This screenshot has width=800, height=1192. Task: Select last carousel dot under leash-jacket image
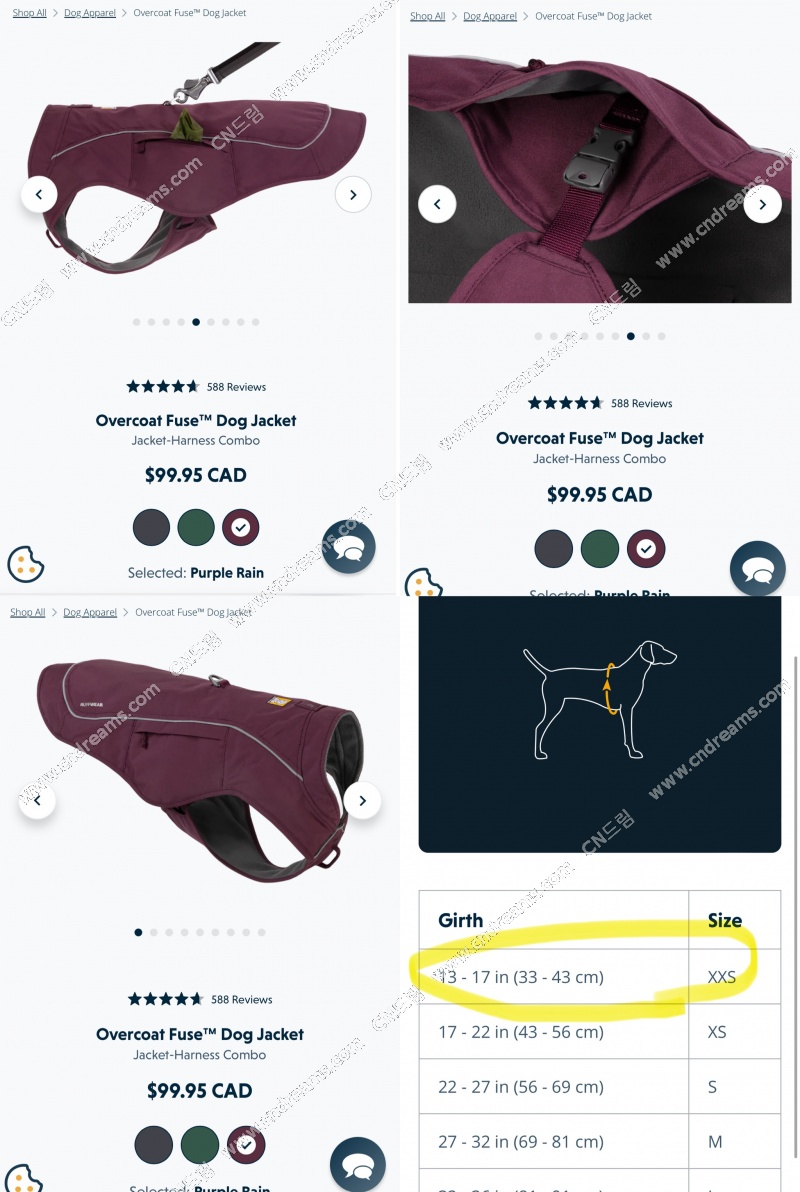tap(256, 322)
